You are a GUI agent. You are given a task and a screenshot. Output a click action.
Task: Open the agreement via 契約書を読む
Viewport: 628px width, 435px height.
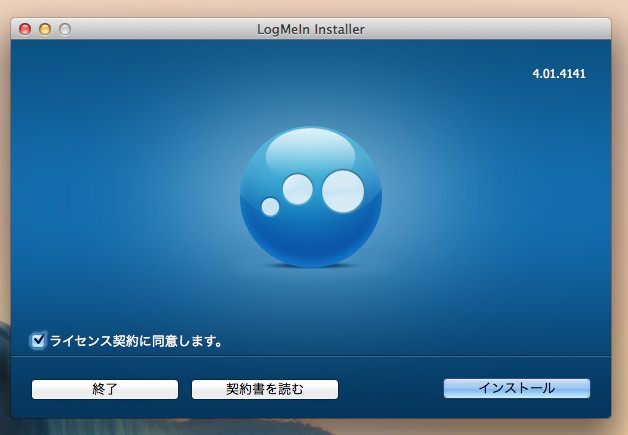point(265,389)
